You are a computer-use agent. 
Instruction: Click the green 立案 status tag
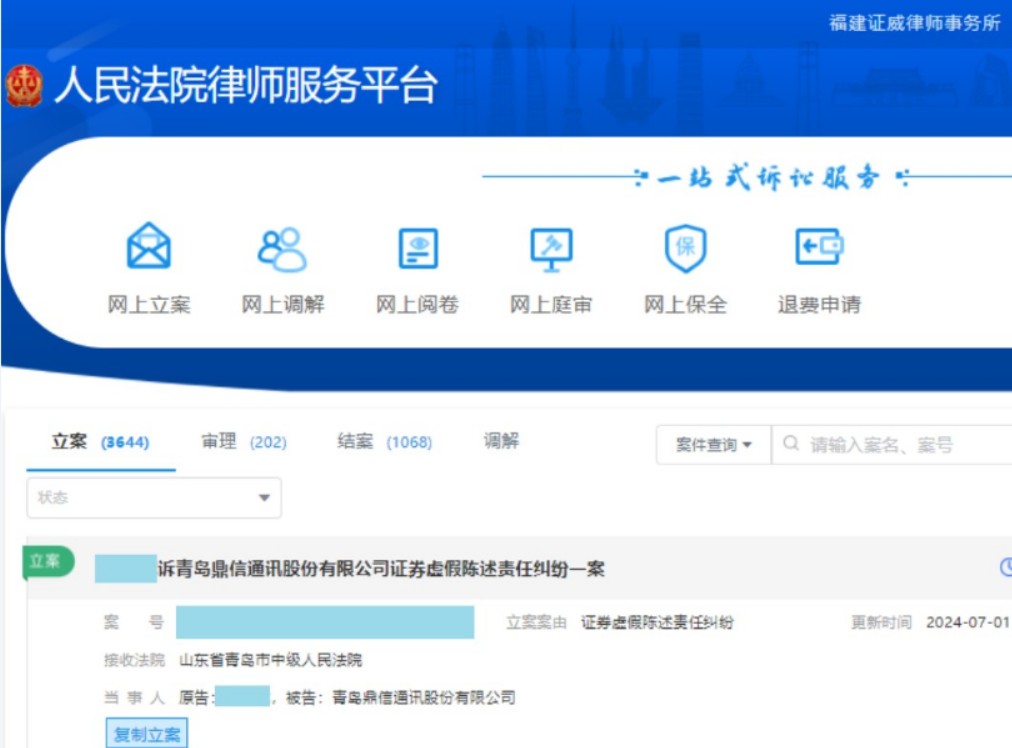[48, 561]
